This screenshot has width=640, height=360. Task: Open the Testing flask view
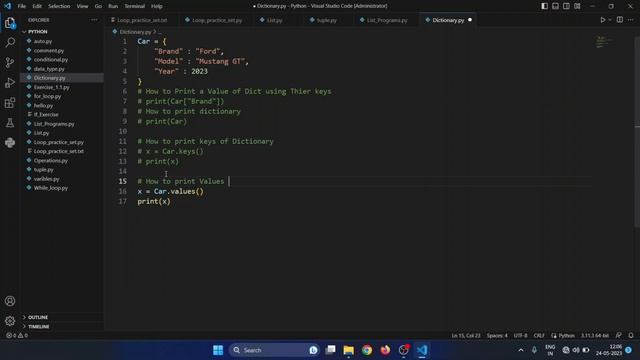click(x=10, y=122)
